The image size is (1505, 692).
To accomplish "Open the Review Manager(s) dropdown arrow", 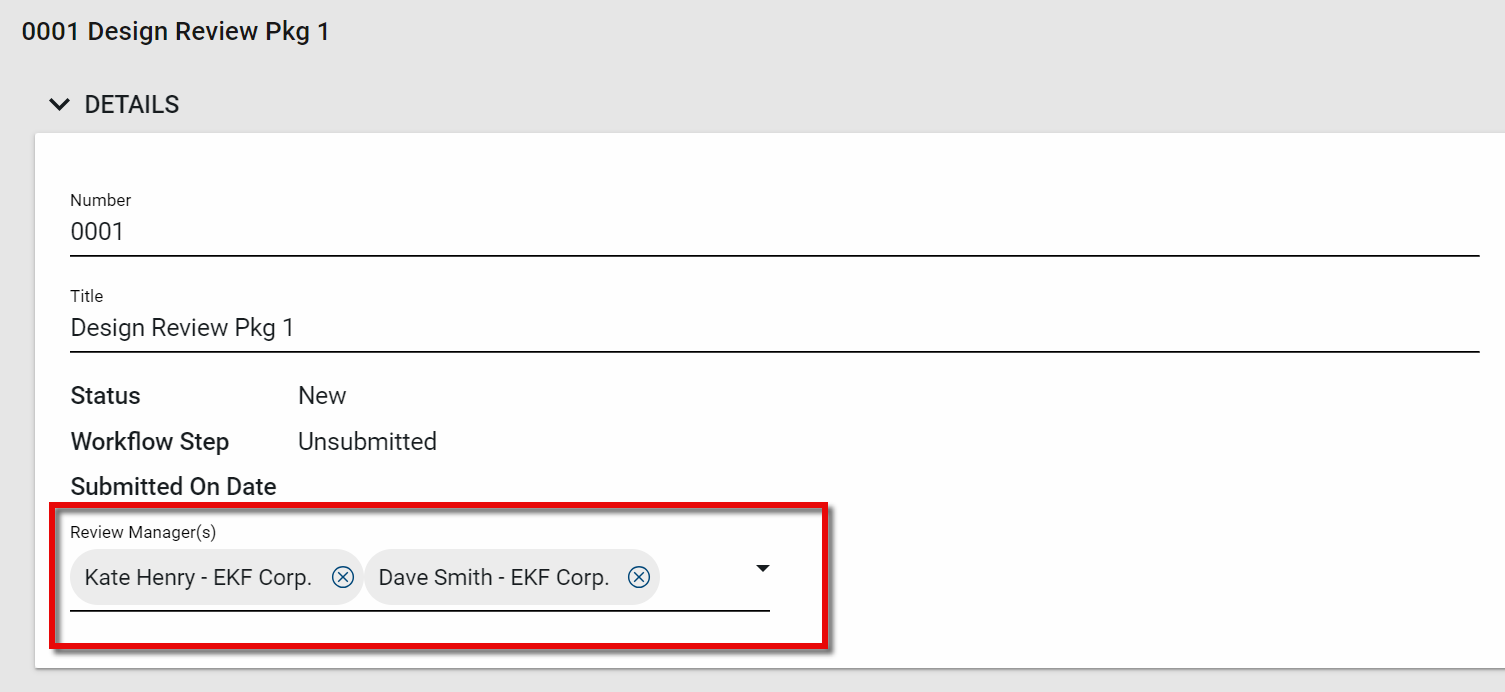I will [x=763, y=568].
